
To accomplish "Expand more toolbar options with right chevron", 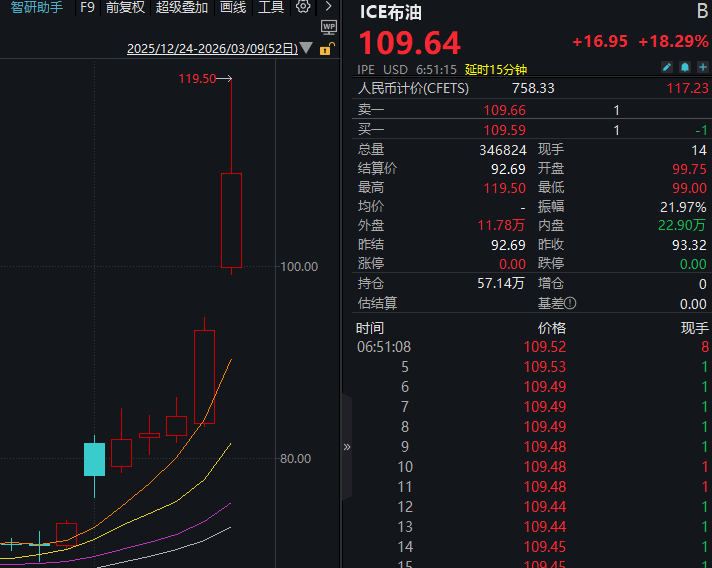I will pos(328,7).
